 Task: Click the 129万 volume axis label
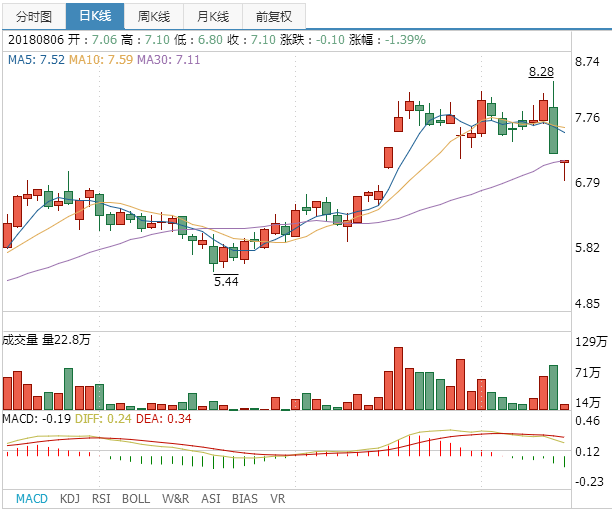click(x=591, y=342)
